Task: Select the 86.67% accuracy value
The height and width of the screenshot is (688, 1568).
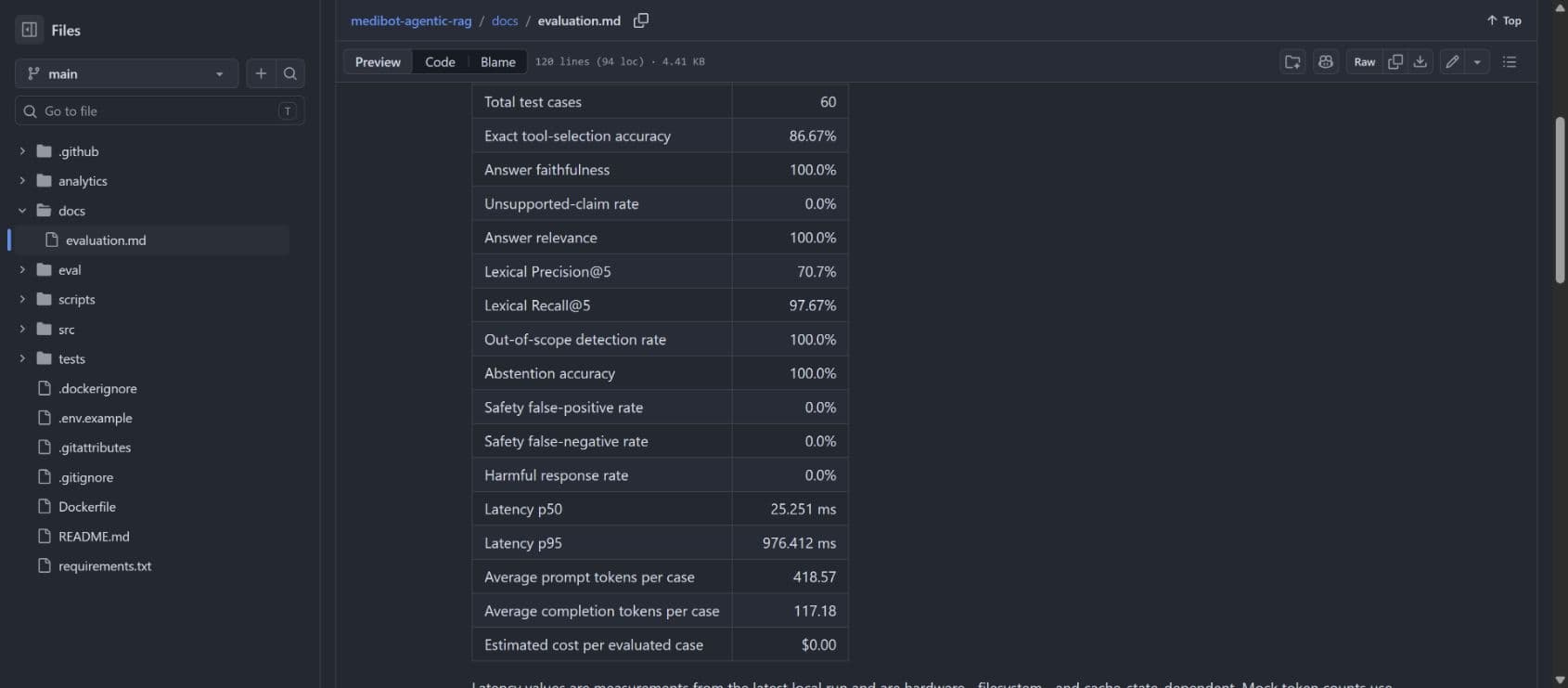Action: (x=813, y=136)
